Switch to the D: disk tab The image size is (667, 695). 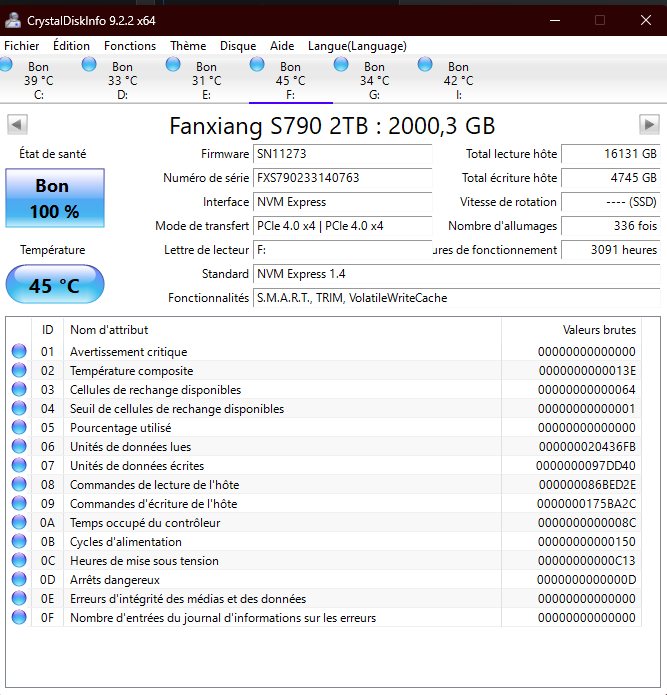point(123,80)
